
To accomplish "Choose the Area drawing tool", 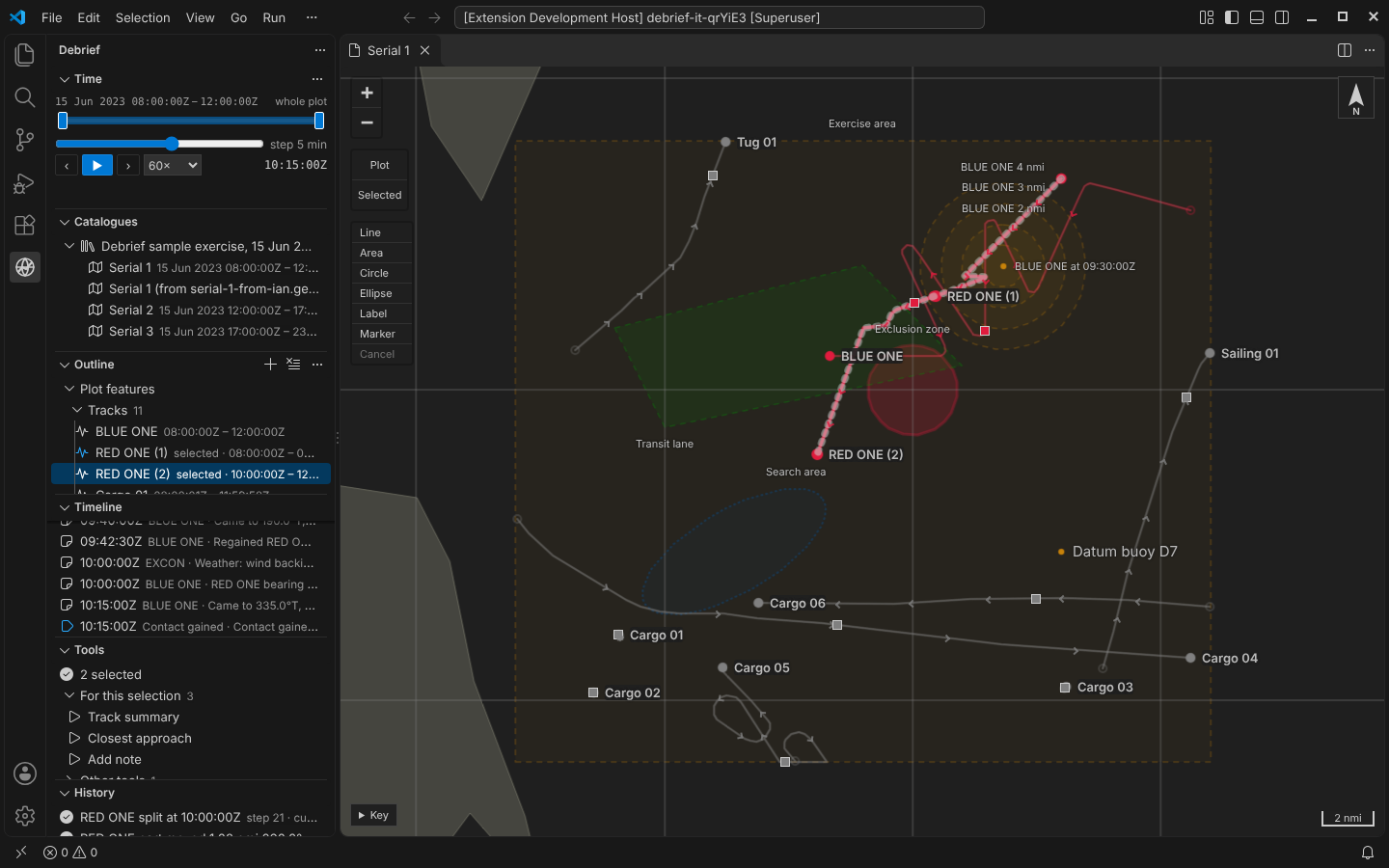I will tap(381, 253).
